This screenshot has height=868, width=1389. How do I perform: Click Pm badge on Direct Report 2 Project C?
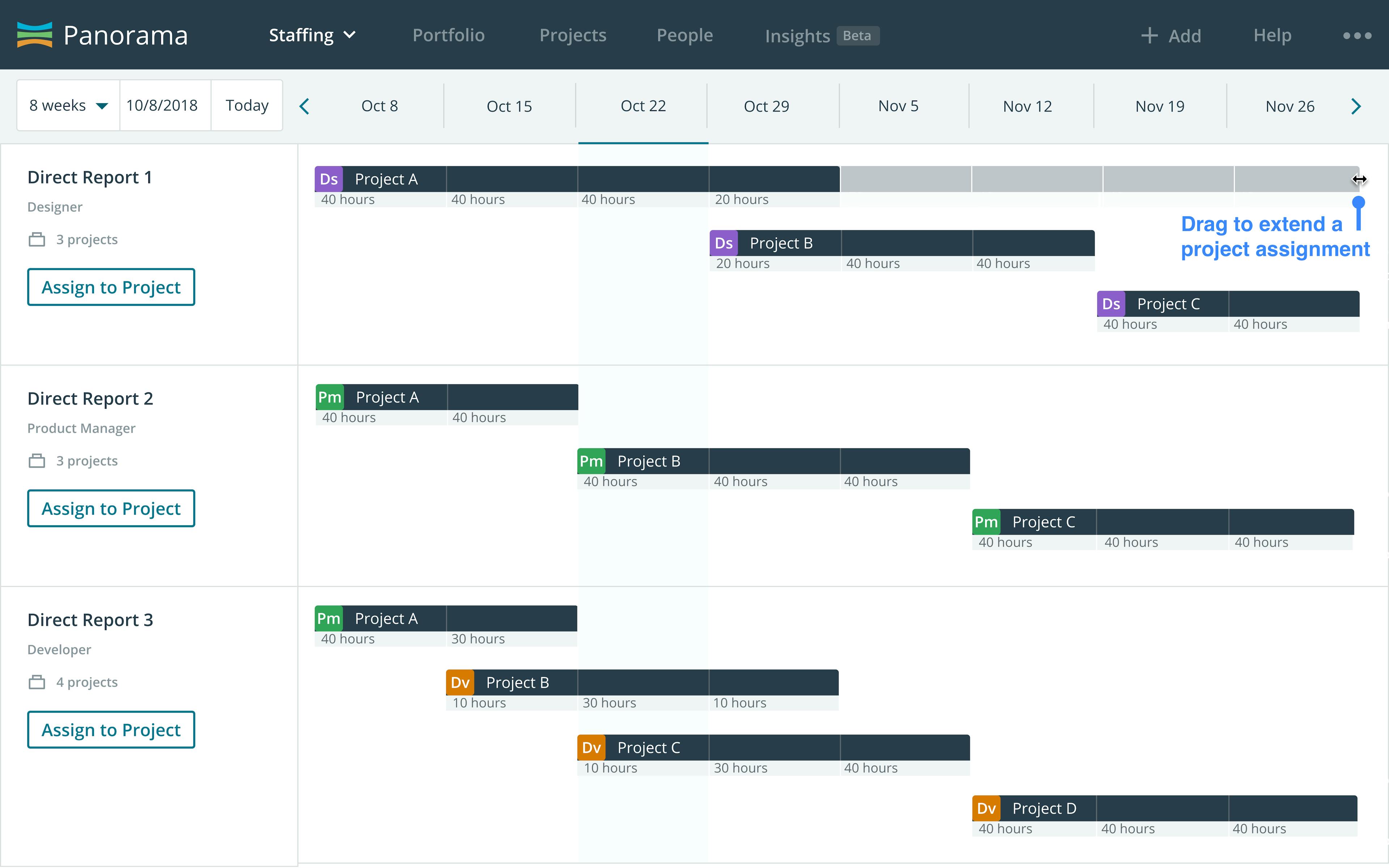(x=986, y=522)
